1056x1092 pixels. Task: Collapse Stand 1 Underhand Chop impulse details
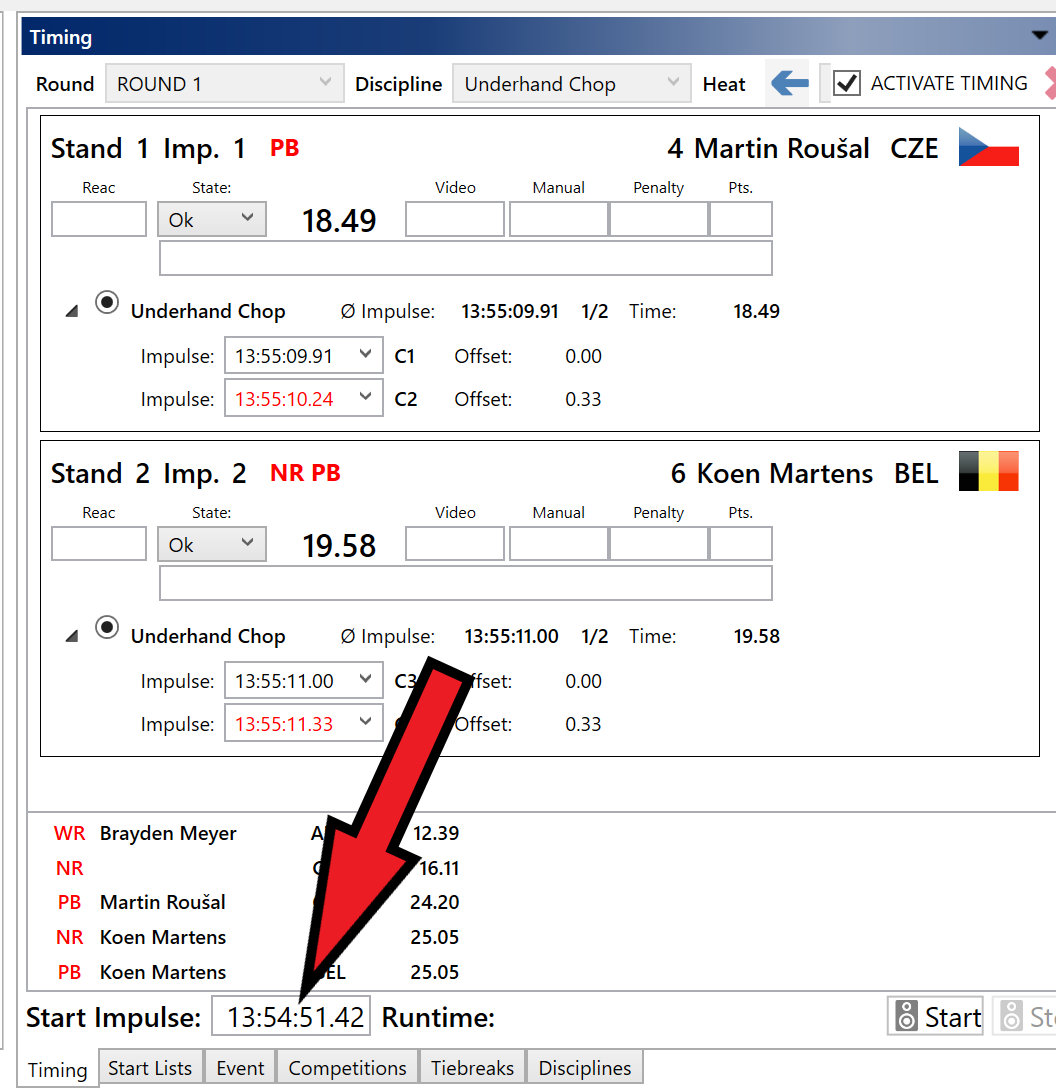(72, 312)
